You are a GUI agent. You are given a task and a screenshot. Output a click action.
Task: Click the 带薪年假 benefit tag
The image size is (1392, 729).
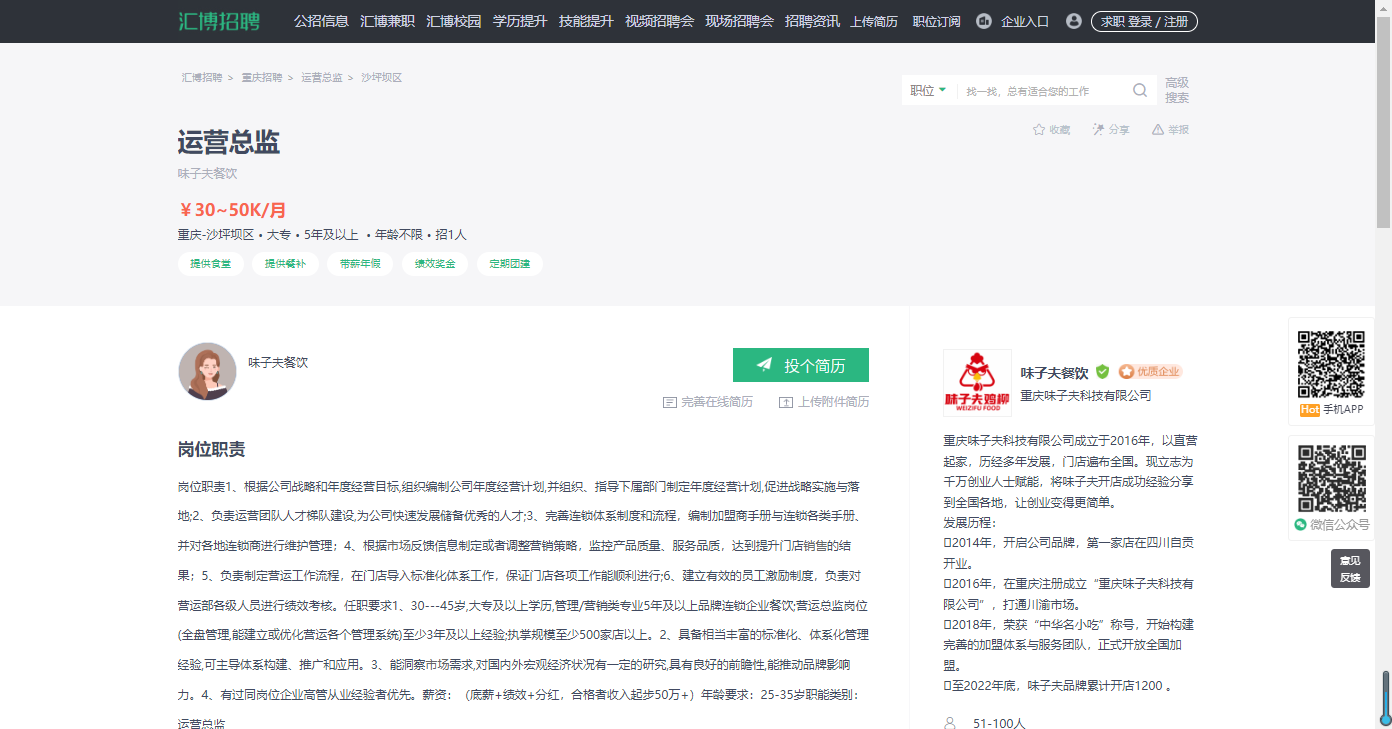pos(360,264)
